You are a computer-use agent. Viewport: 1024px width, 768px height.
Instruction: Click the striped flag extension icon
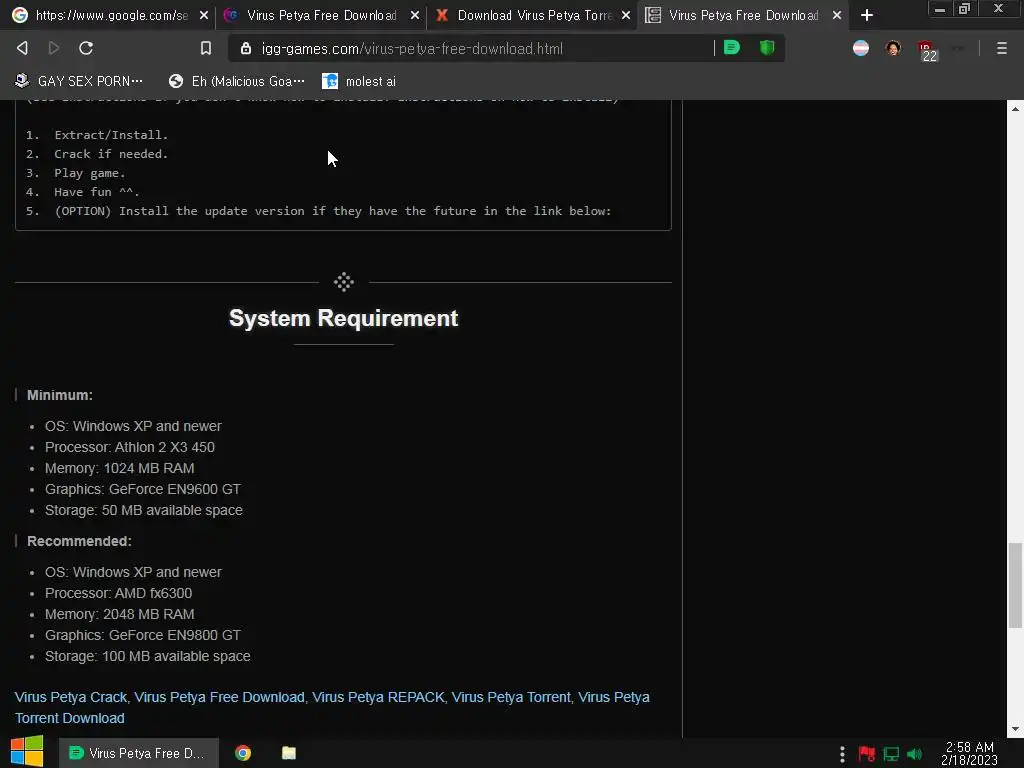tap(861, 48)
